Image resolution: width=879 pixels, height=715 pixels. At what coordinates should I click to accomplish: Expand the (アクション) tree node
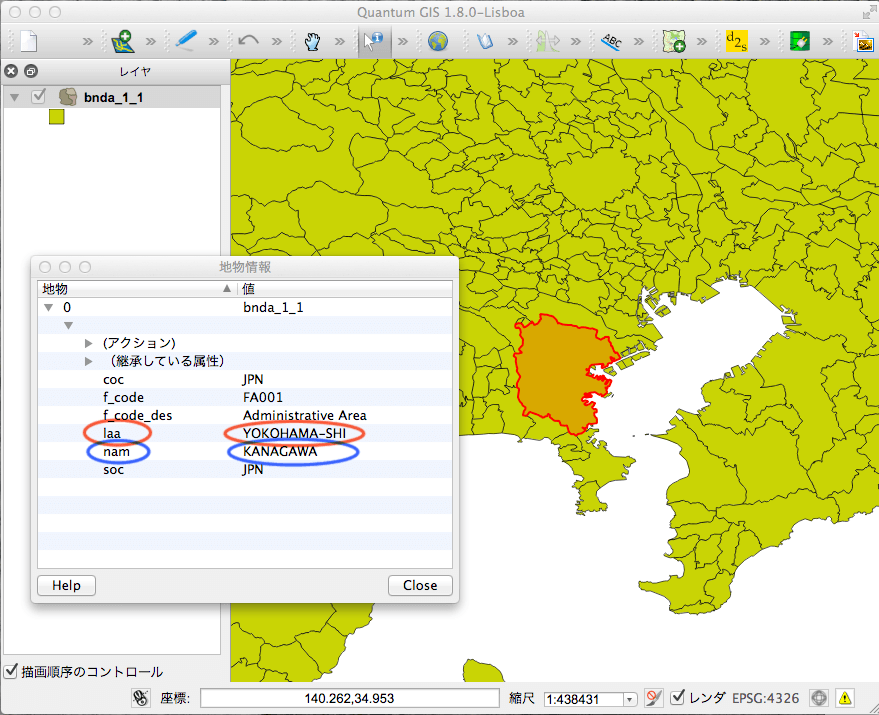(89, 343)
